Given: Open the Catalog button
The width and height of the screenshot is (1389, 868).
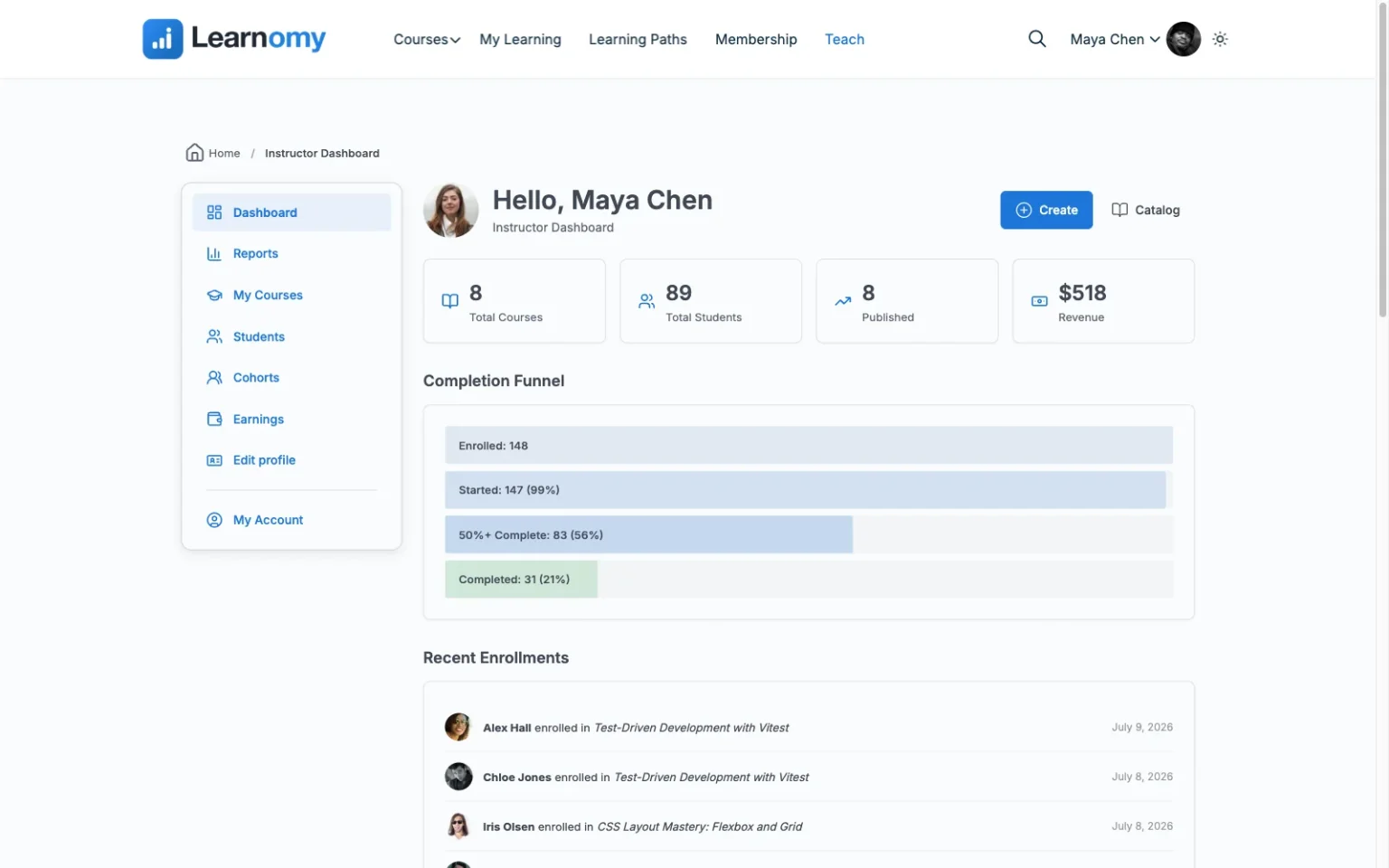Looking at the screenshot, I should pos(1145,210).
